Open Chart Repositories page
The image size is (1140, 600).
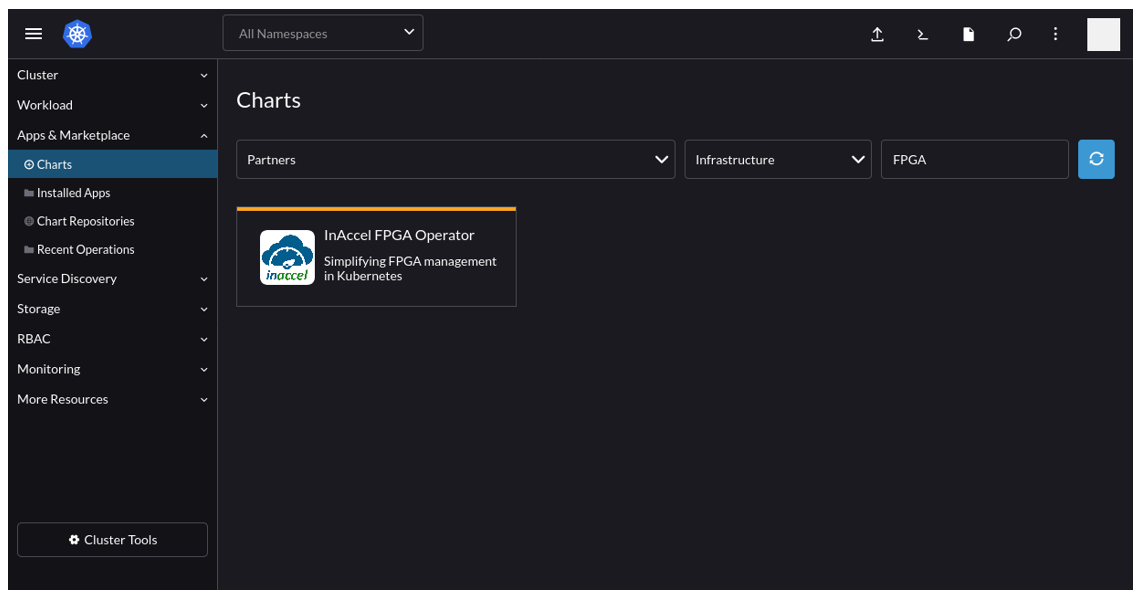pos(85,221)
